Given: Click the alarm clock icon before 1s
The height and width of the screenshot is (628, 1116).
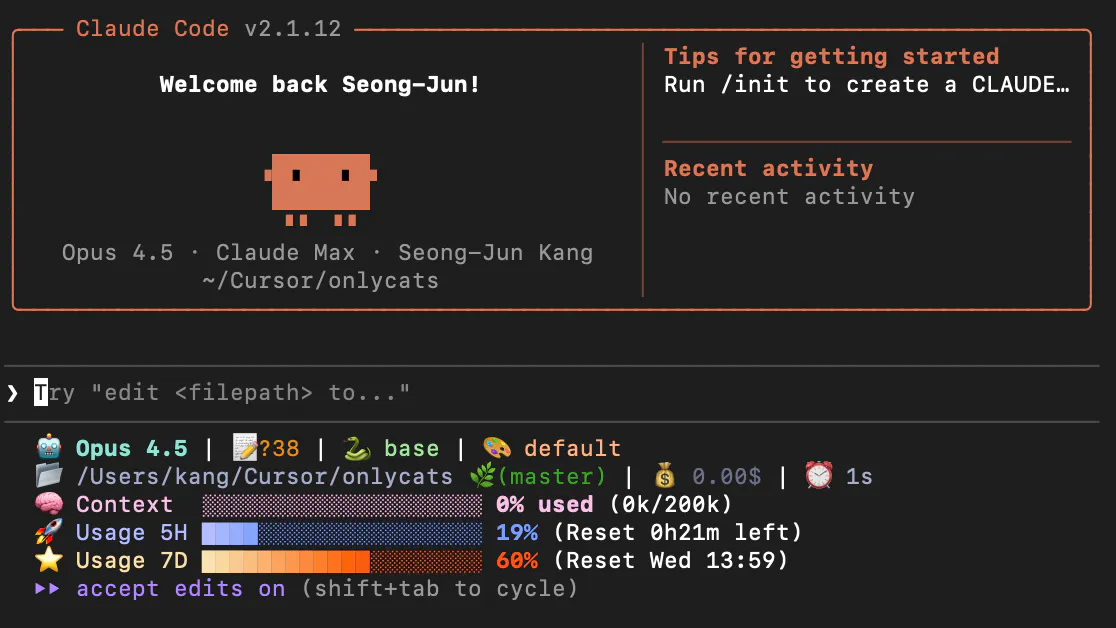Looking at the screenshot, I should (x=818, y=476).
